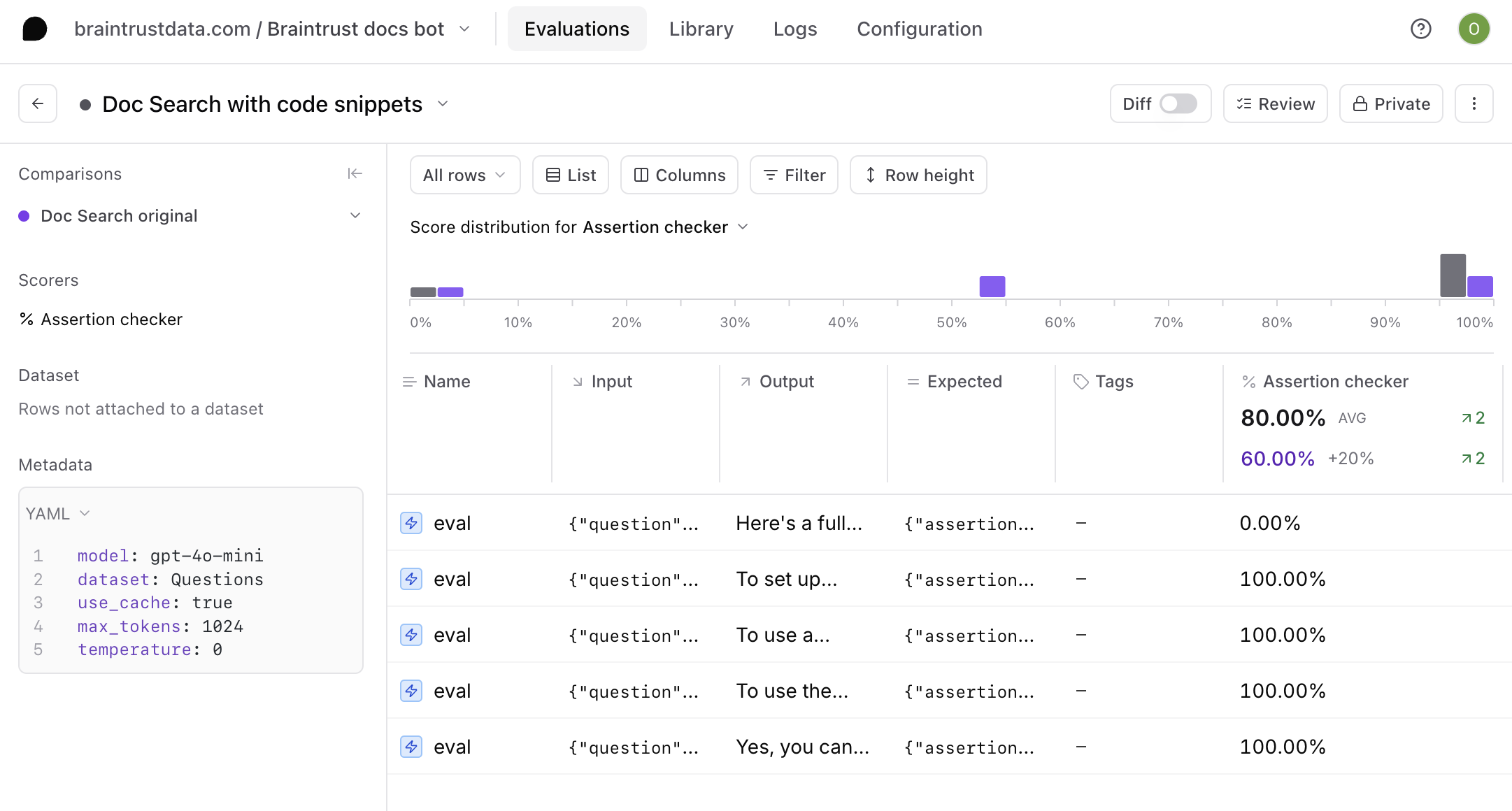The width and height of the screenshot is (1512, 811).
Task: Open the row with 0.00% assertion score
Action: click(x=1269, y=523)
